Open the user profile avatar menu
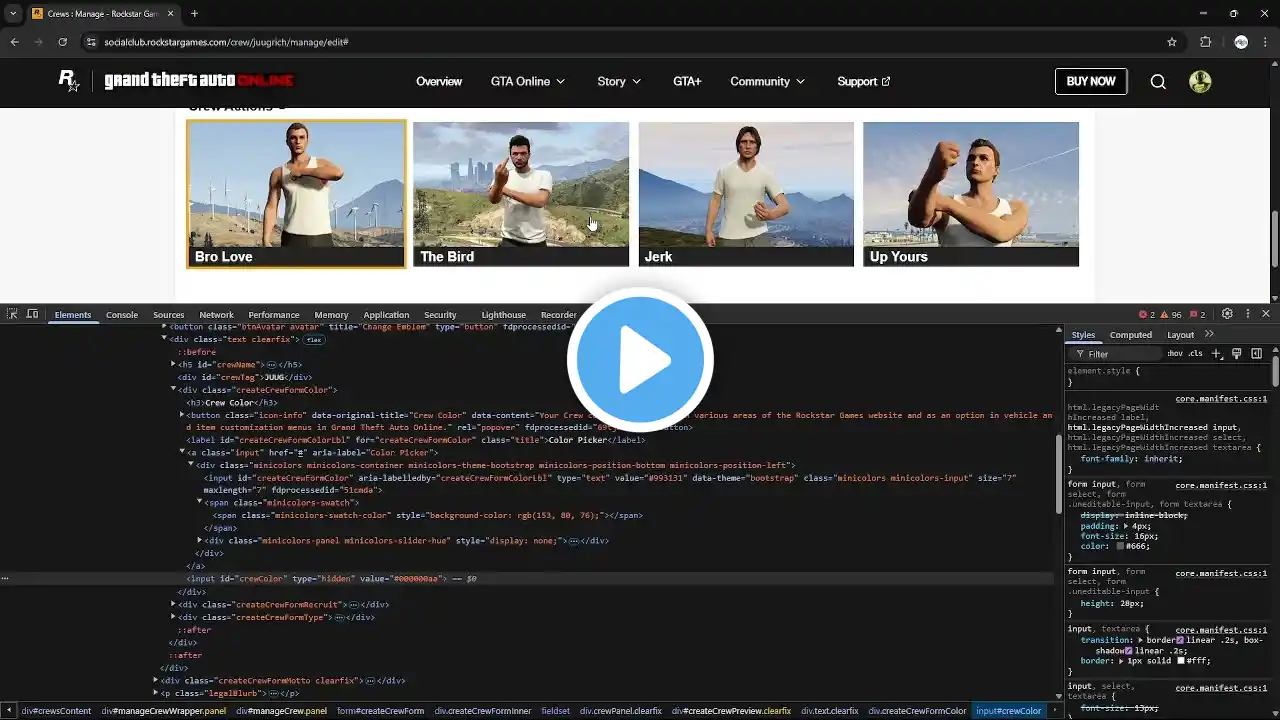 tap(1200, 82)
